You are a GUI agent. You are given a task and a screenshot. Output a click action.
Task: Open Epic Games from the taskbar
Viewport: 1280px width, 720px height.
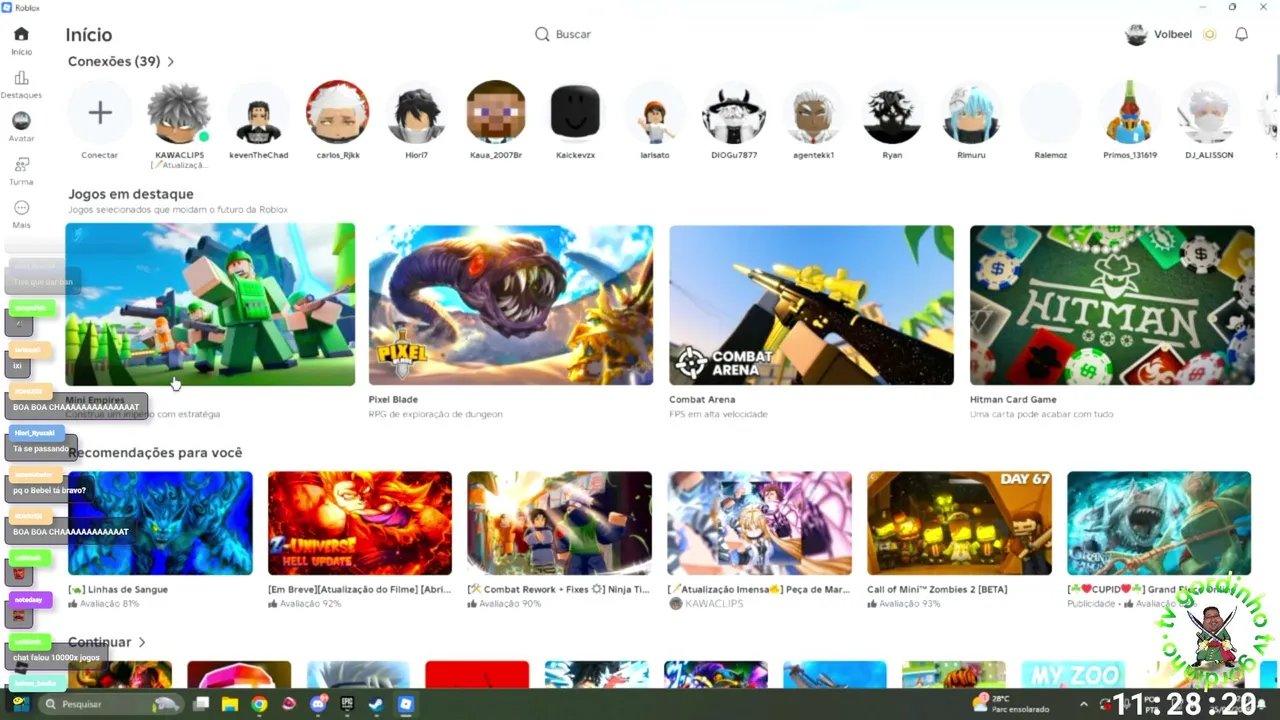tap(347, 704)
